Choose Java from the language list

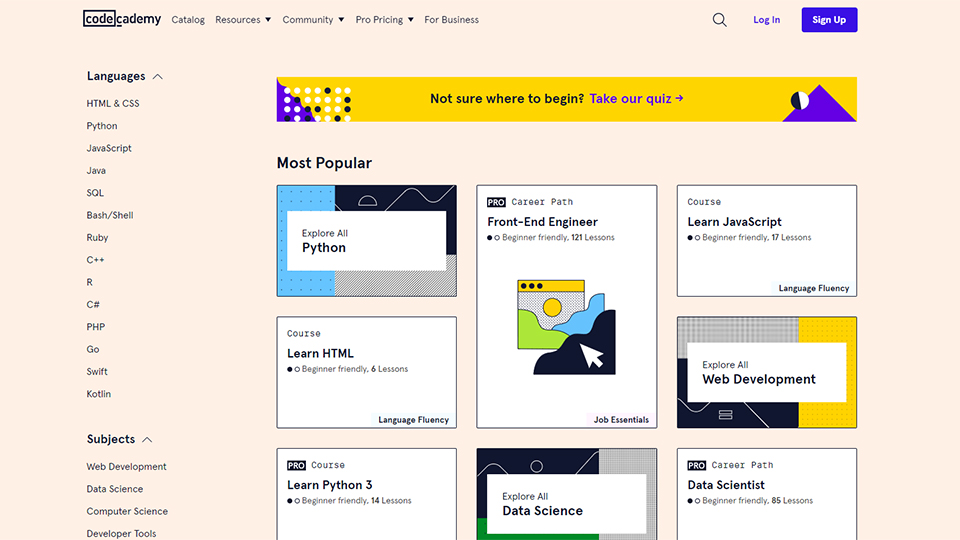96,170
